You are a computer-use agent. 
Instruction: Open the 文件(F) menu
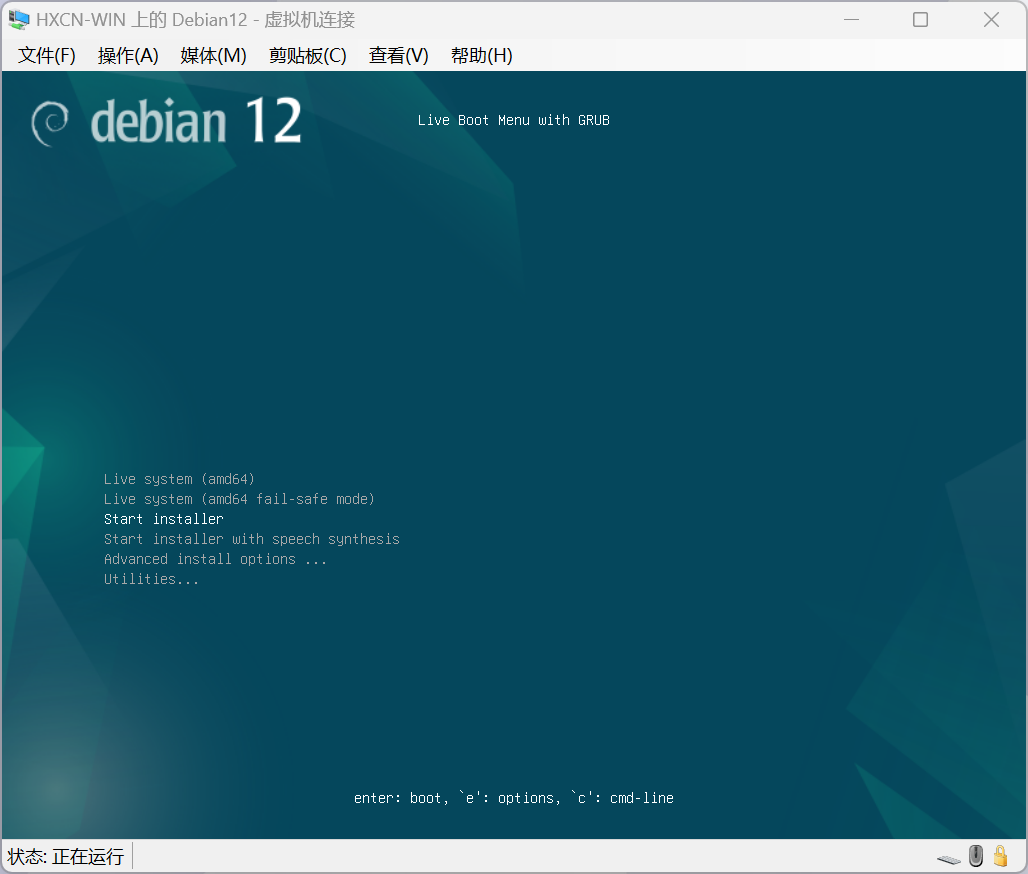click(x=47, y=56)
